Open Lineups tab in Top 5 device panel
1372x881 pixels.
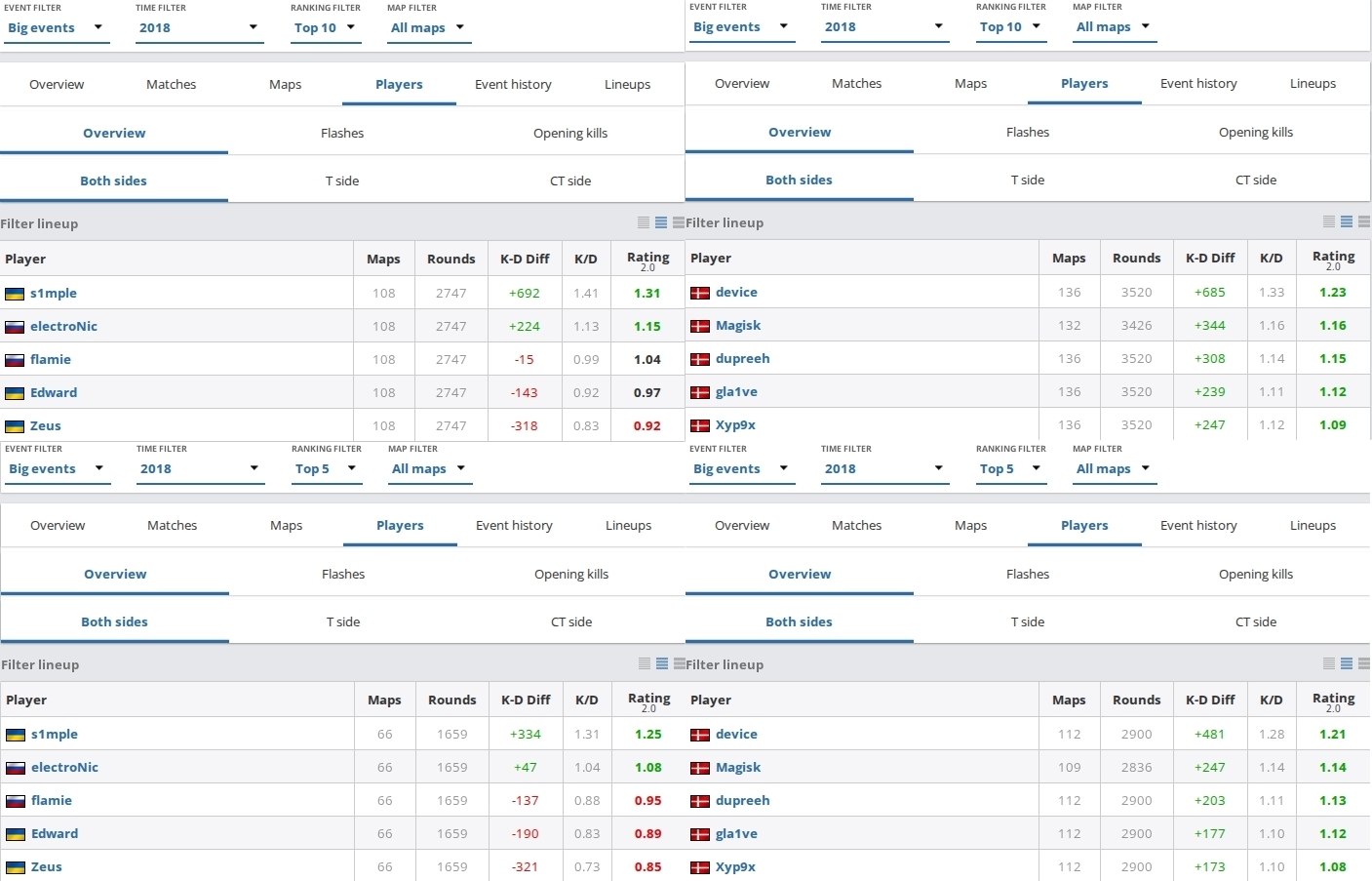point(1313,526)
